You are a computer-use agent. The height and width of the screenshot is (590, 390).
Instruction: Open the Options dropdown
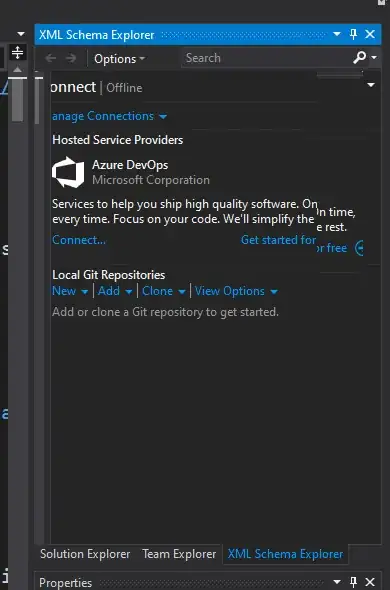point(119,59)
